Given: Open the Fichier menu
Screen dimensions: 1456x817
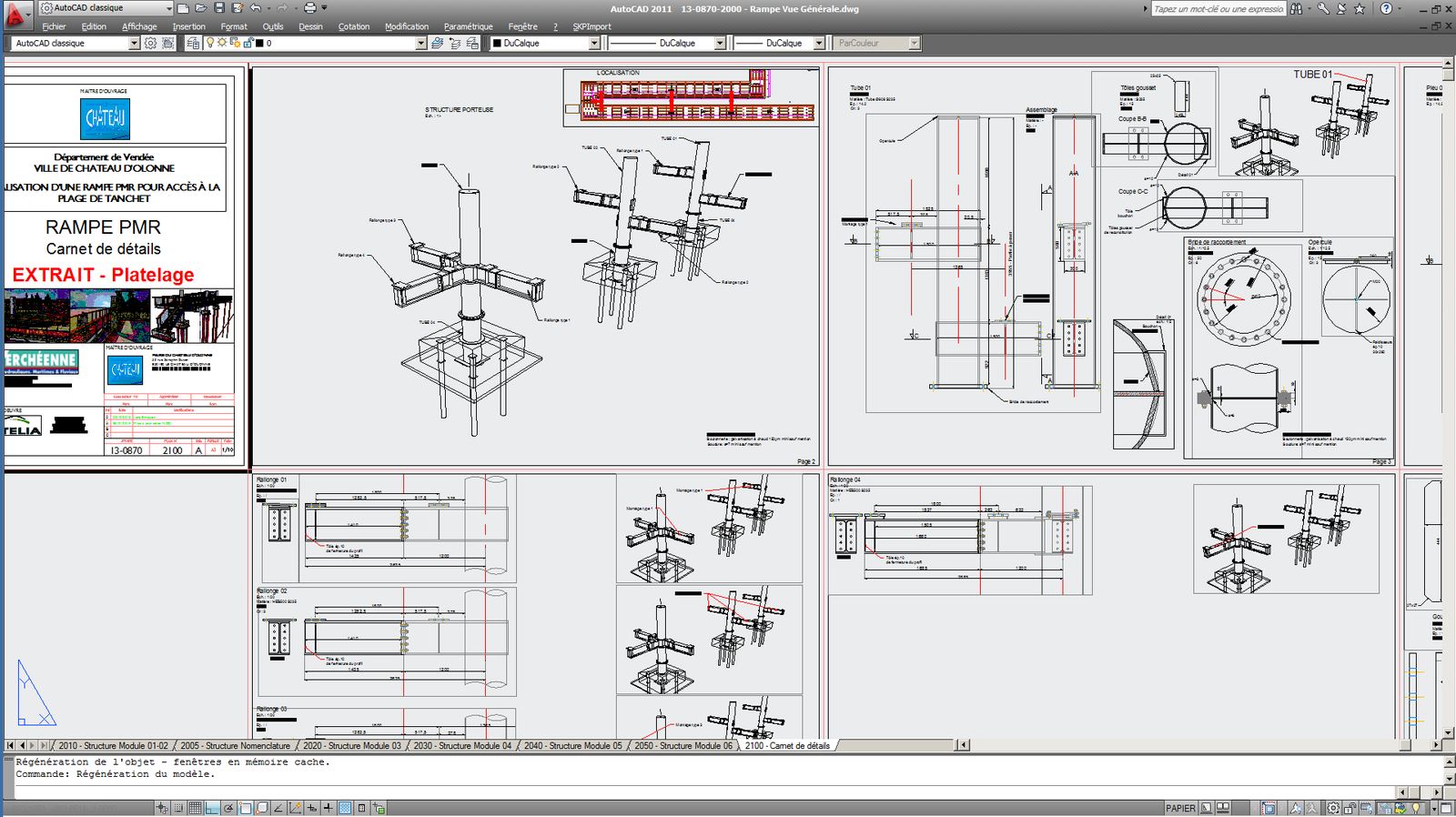Looking at the screenshot, I should point(54,26).
